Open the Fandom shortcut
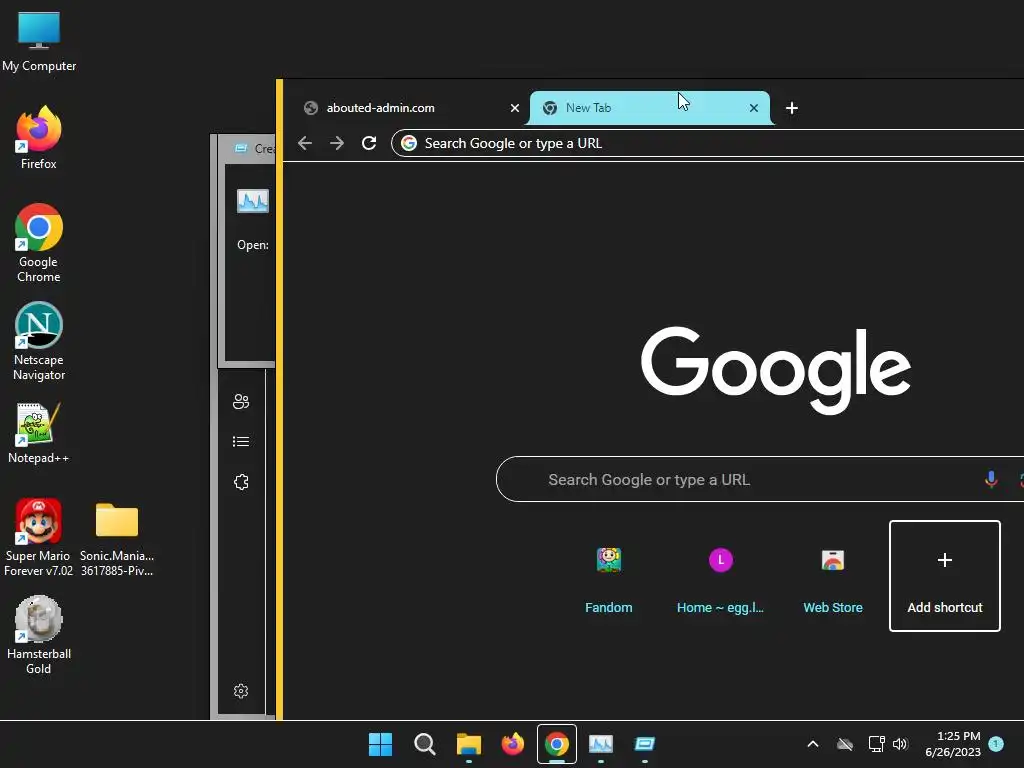This screenshot has width=1024, height=768. [x=609, y=576]
